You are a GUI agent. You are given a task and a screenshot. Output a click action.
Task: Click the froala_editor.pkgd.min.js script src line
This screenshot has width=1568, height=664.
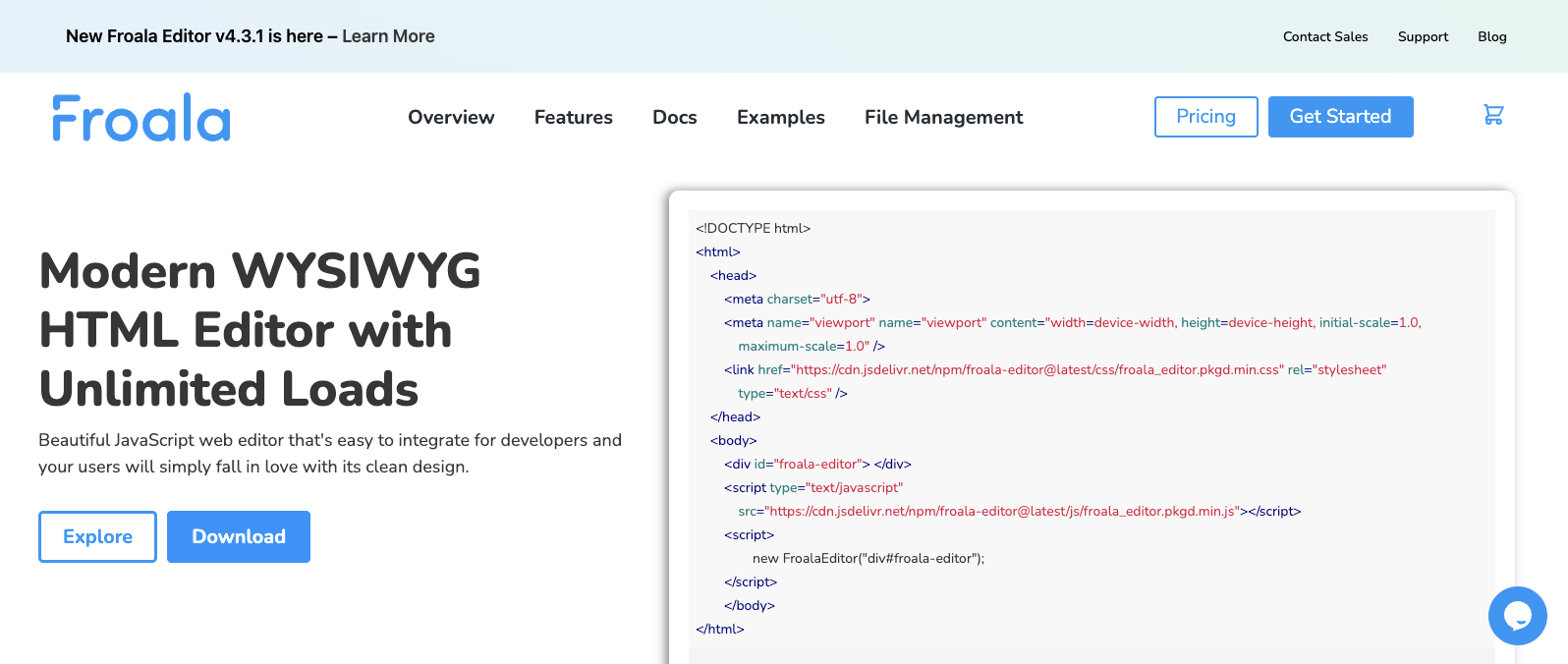tap(1020, 511)
